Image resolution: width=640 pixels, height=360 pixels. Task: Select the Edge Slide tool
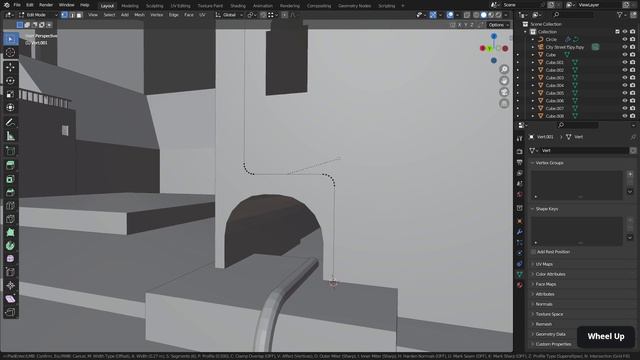11,272
